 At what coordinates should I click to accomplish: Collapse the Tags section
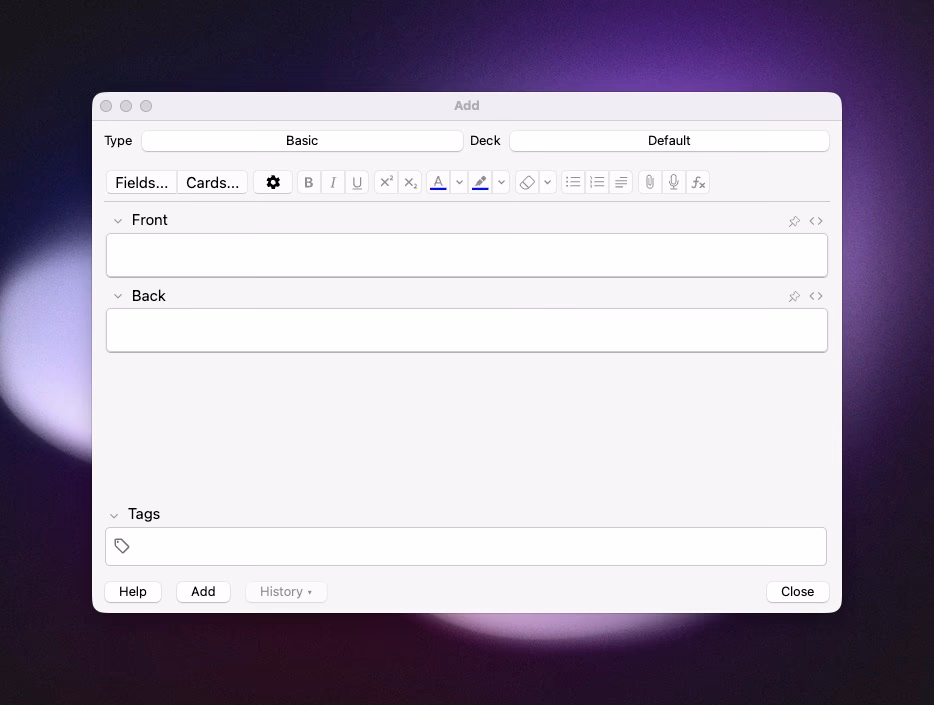114,514
